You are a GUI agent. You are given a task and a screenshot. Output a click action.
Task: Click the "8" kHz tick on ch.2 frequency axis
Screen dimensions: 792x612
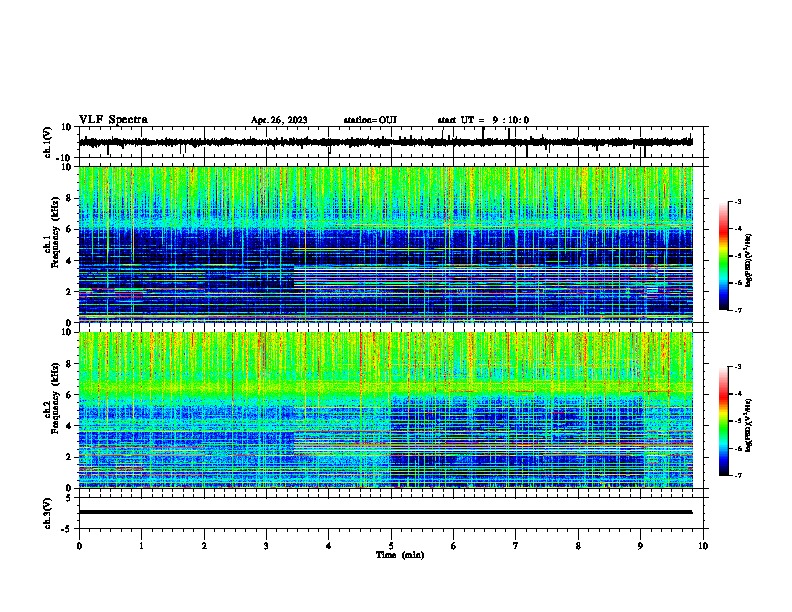pos(69,364)
